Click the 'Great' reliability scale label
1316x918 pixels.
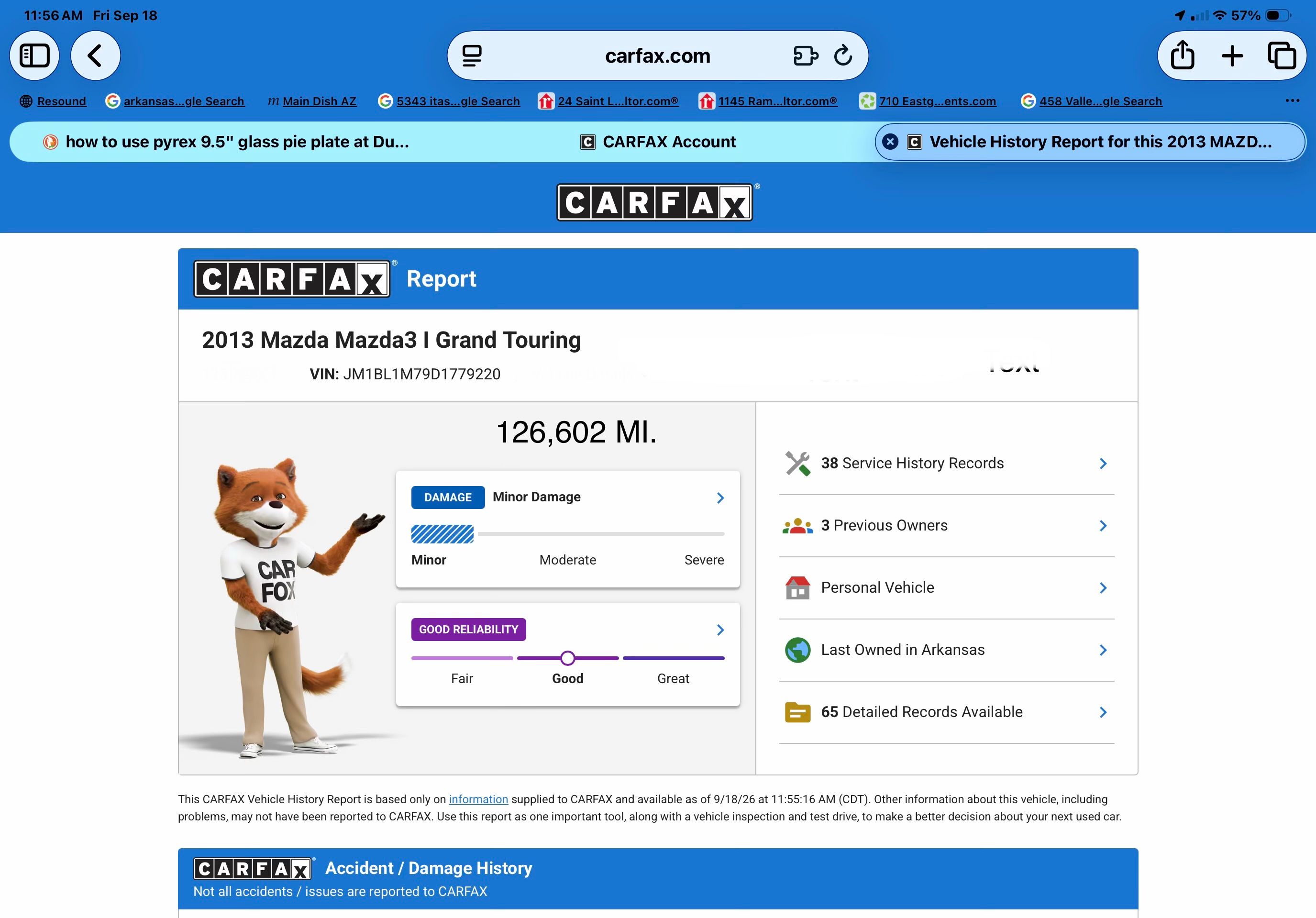coord(673,679)
